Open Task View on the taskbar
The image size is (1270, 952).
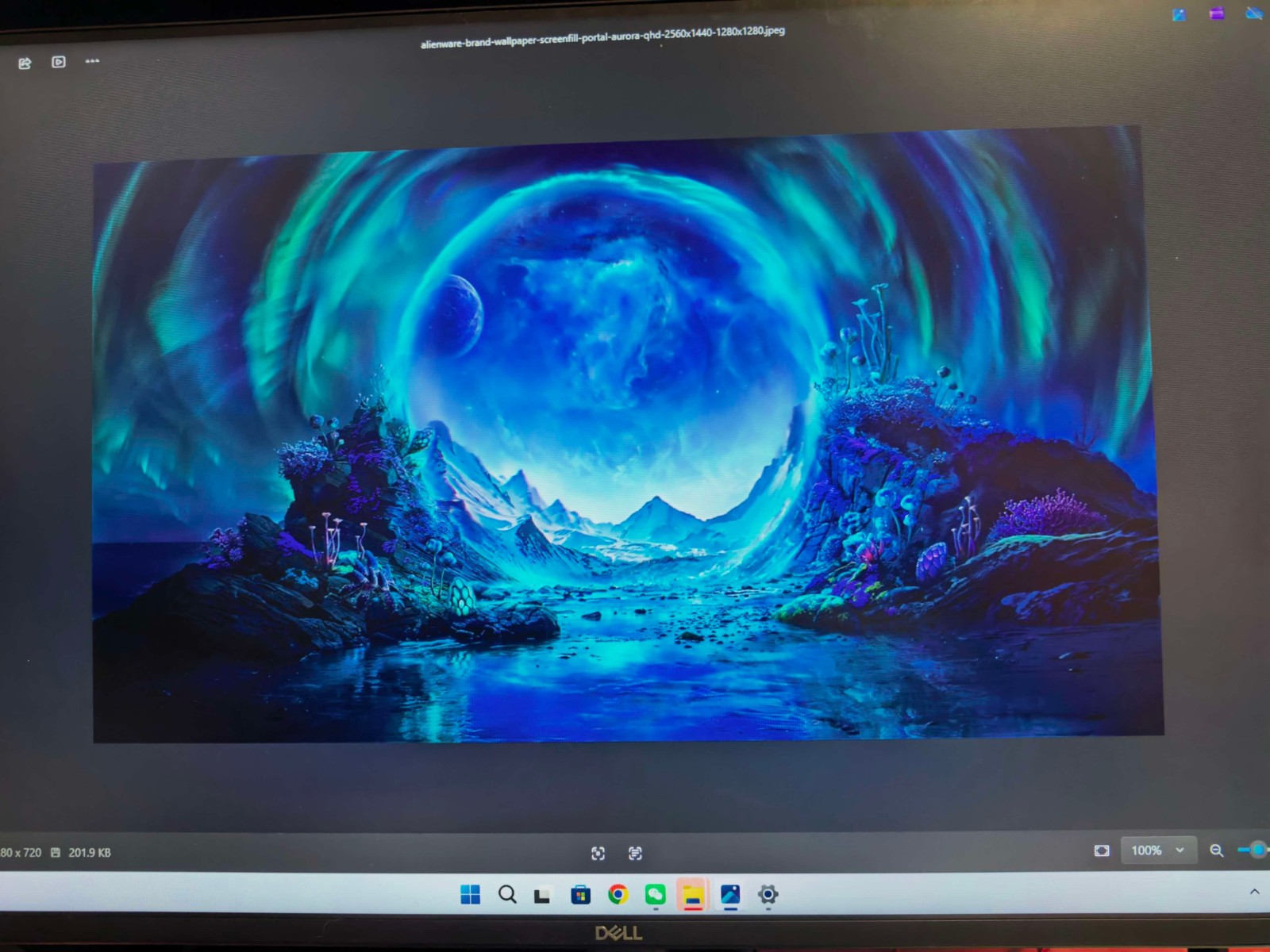click(x=542, y=896)
